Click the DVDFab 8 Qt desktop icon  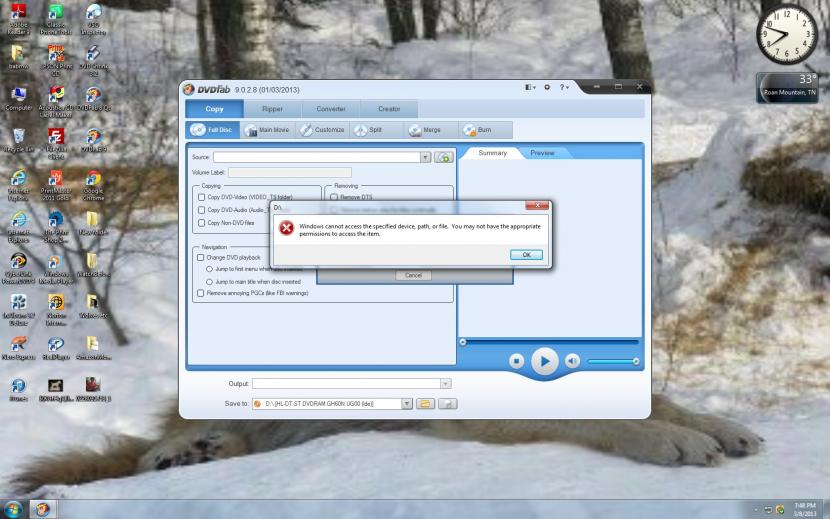click(x=93, y=99)
